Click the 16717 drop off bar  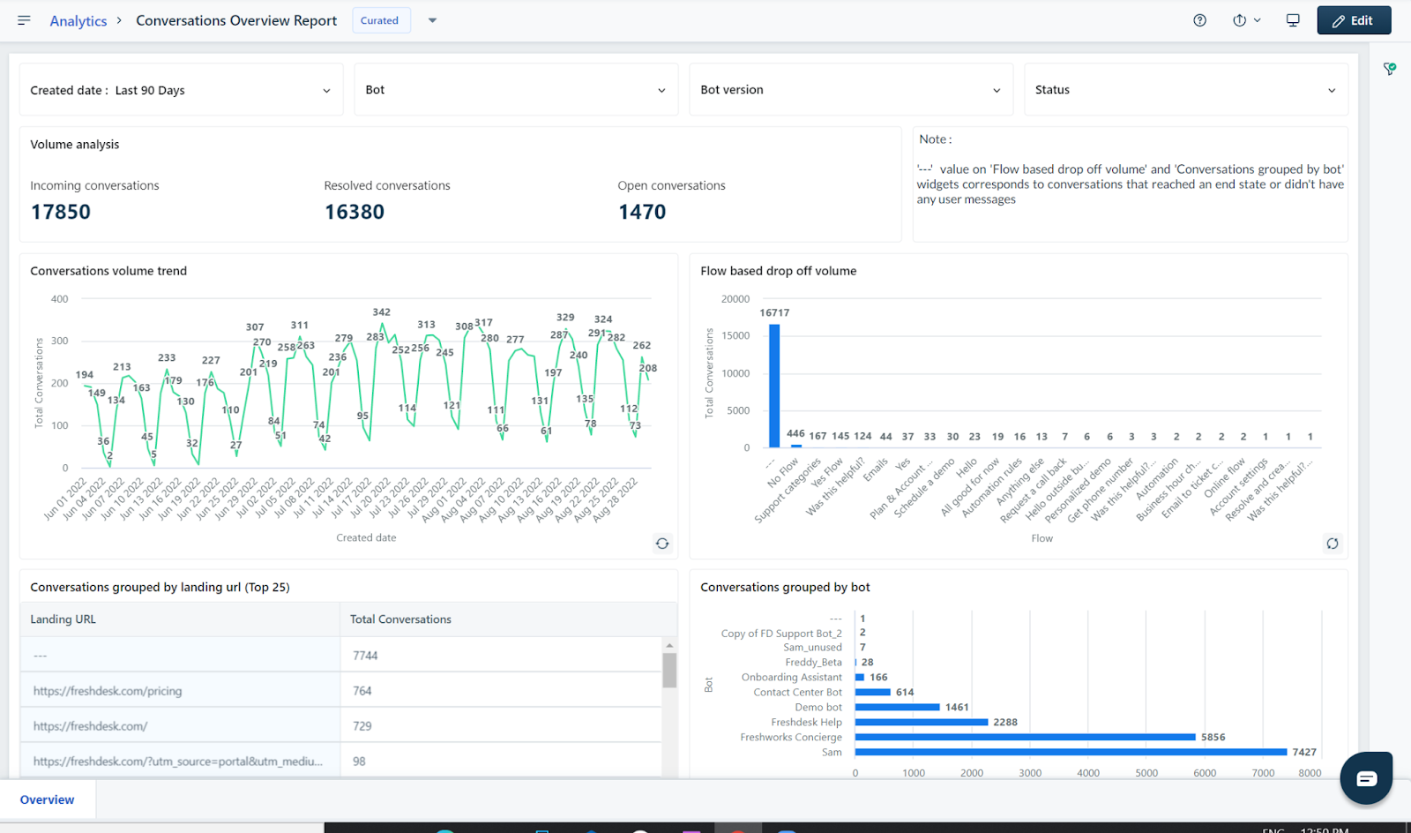(x=774, y=386)
